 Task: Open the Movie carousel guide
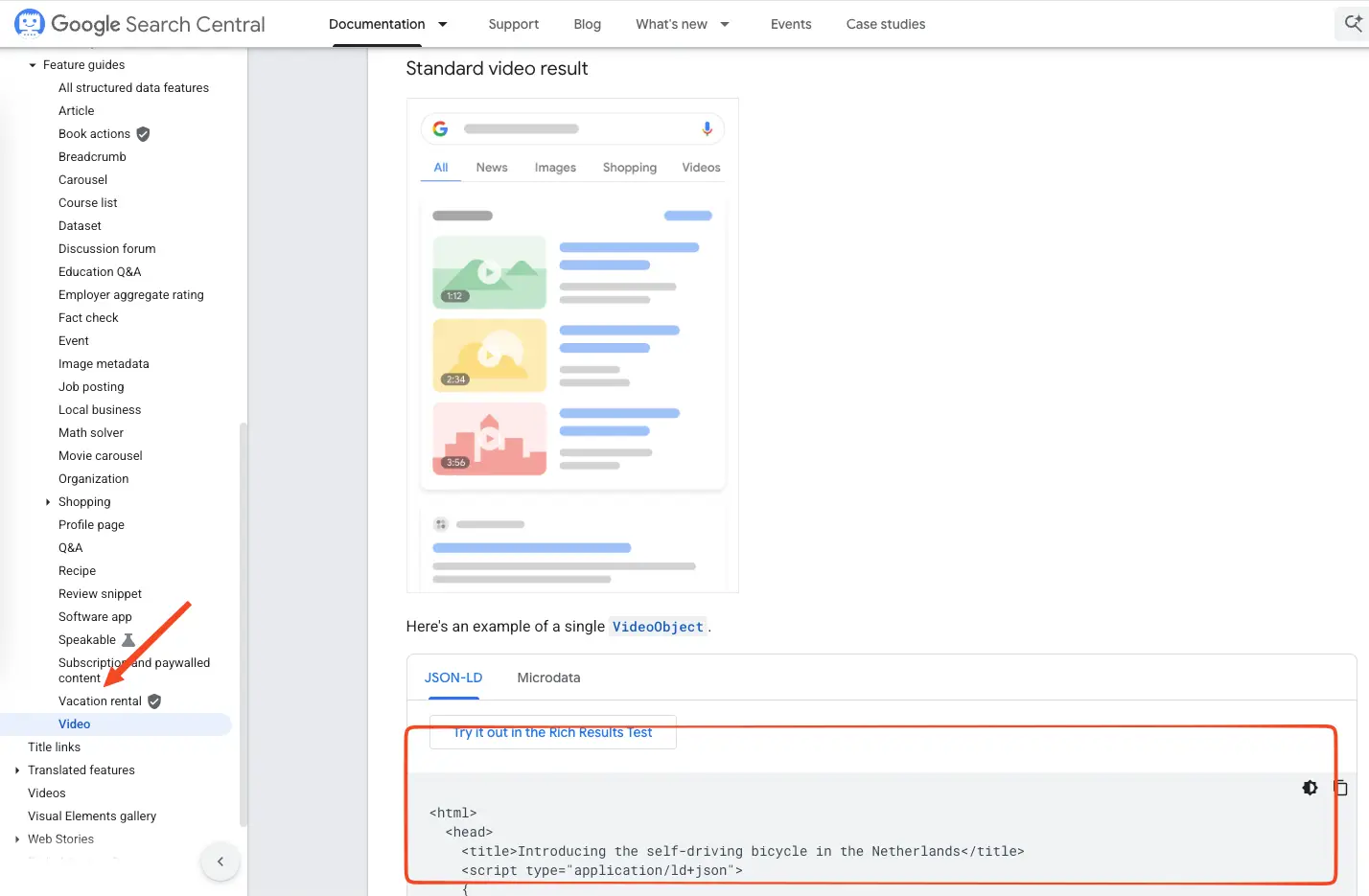pyautogui.click(x=101, y=456)
